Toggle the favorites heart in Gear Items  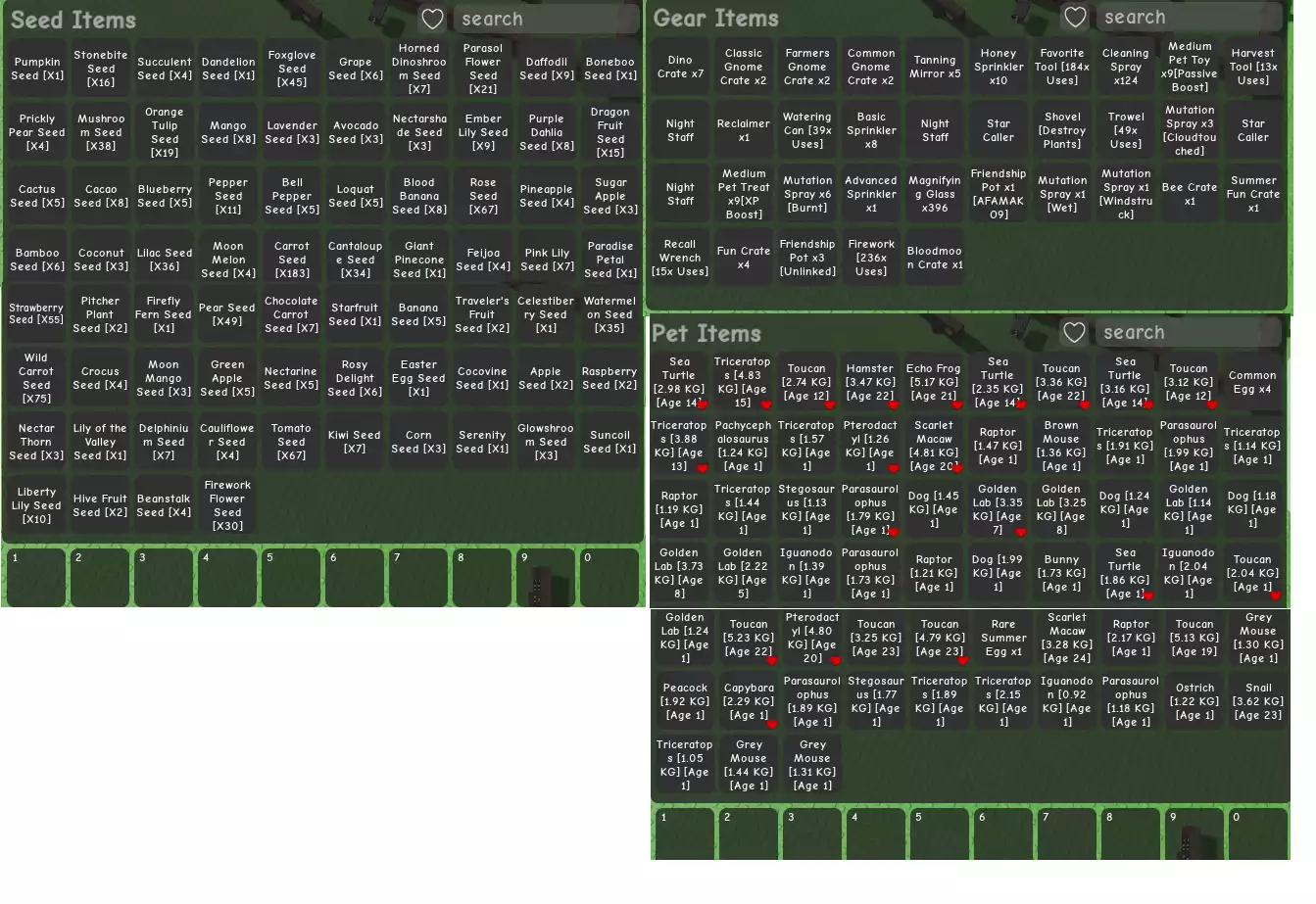[x=1075, y=17]
